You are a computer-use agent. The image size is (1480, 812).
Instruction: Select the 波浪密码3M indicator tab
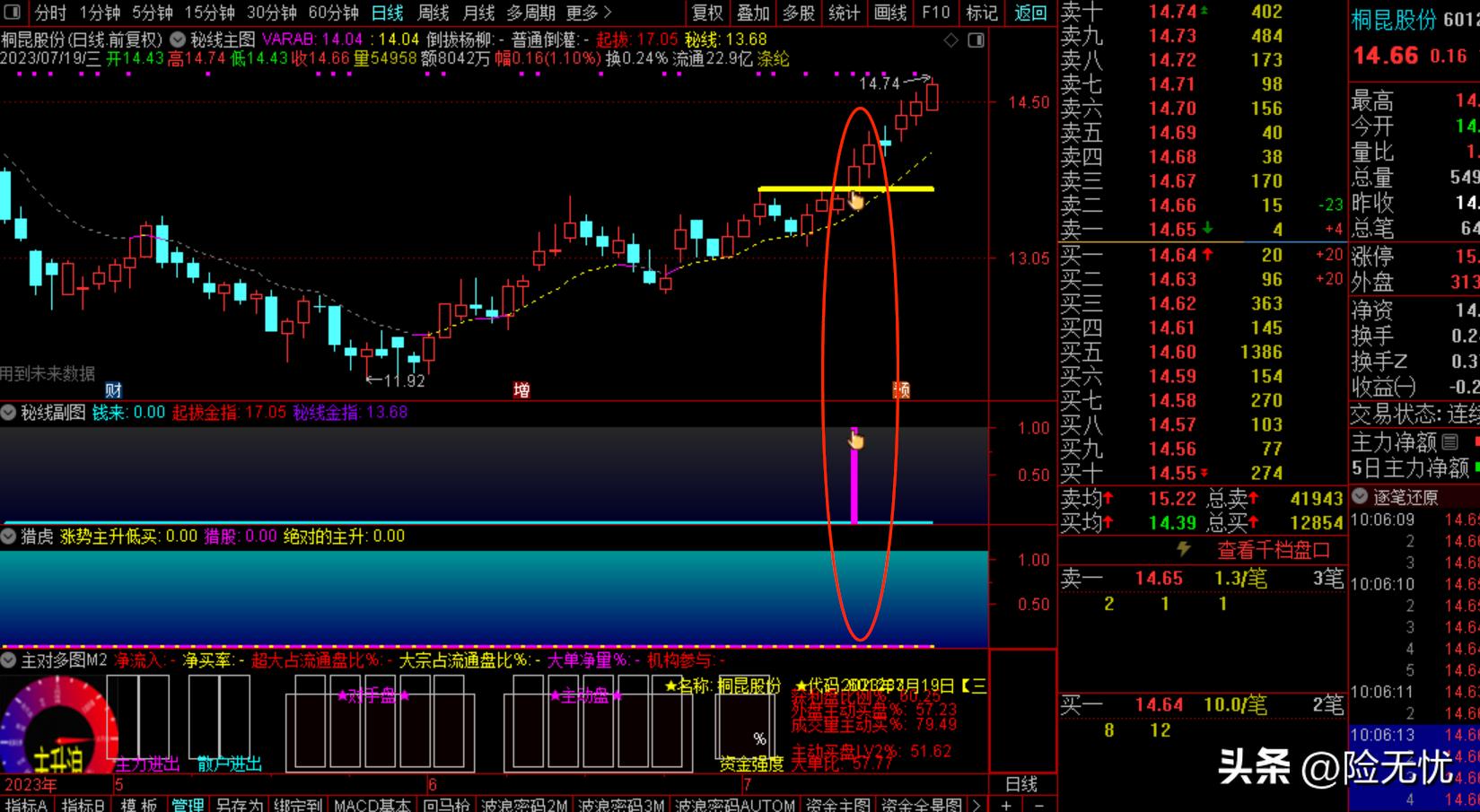tap(621, 805)
